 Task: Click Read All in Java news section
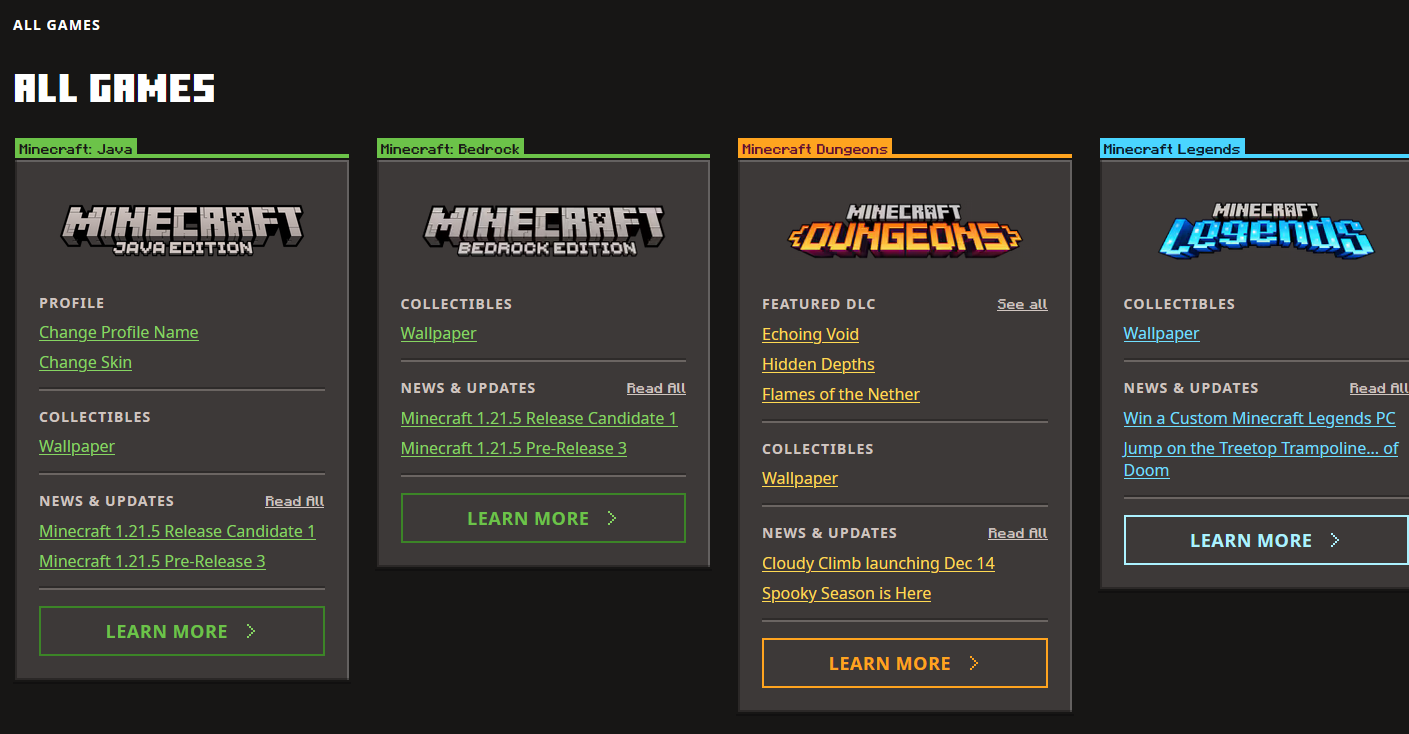tap(294, 501)
